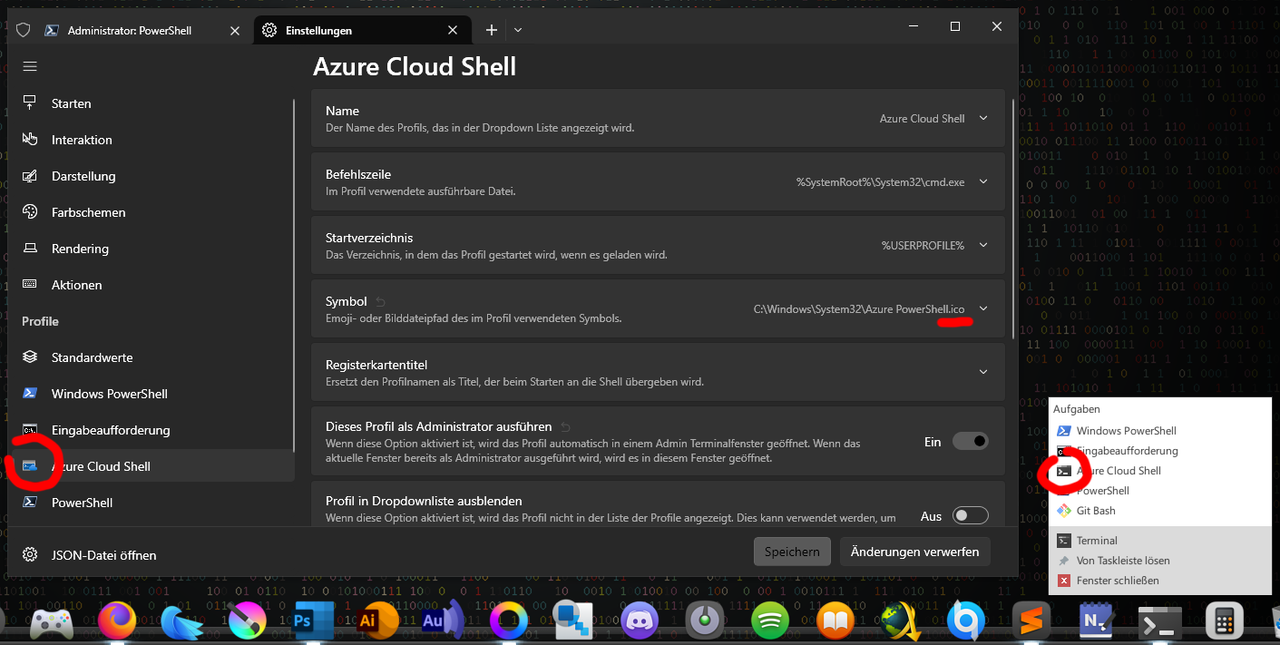Open Photoshop from the taskbar
Viewport: 1280px width, 645px height.
312,621
